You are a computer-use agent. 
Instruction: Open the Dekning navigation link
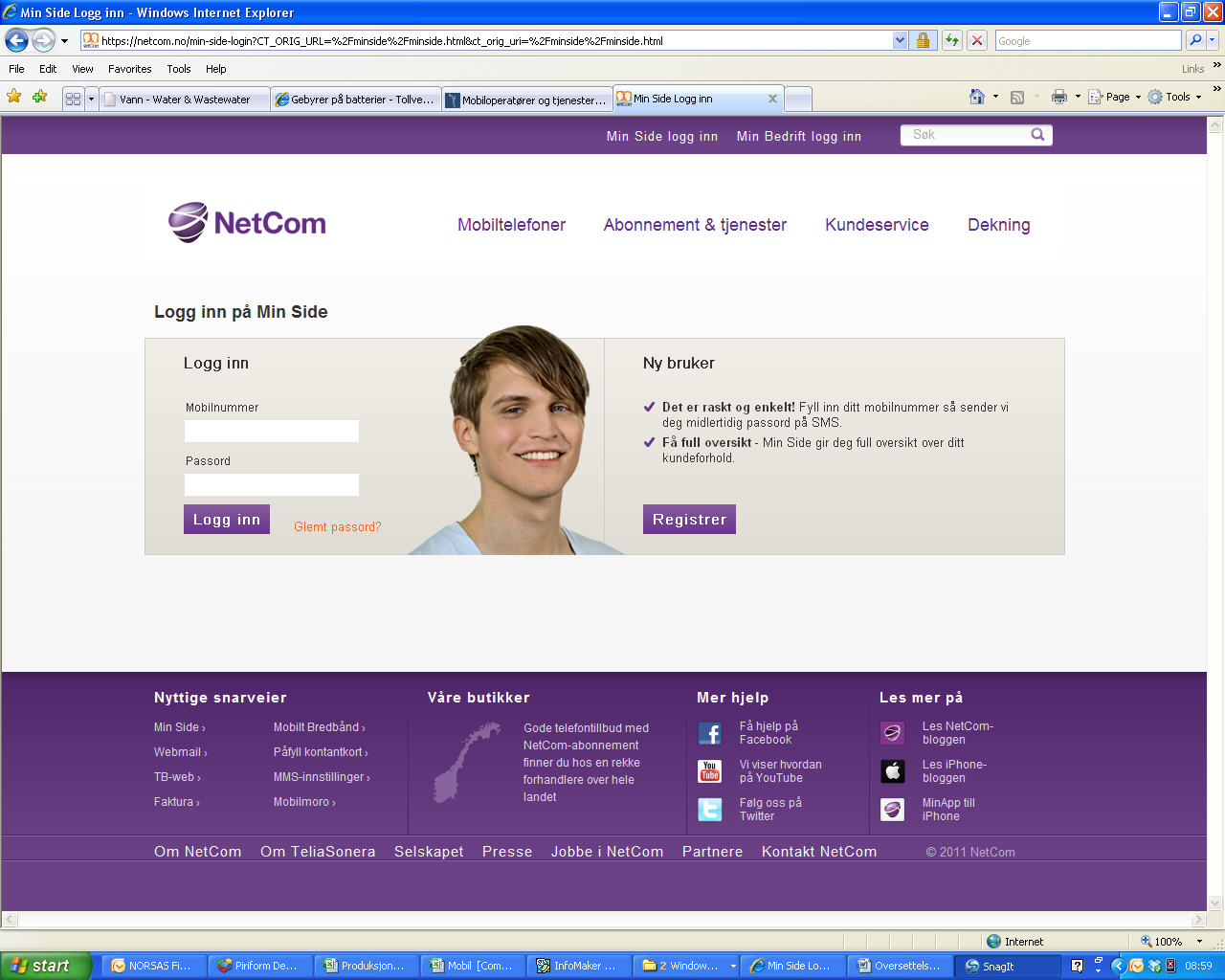(999, 225)
